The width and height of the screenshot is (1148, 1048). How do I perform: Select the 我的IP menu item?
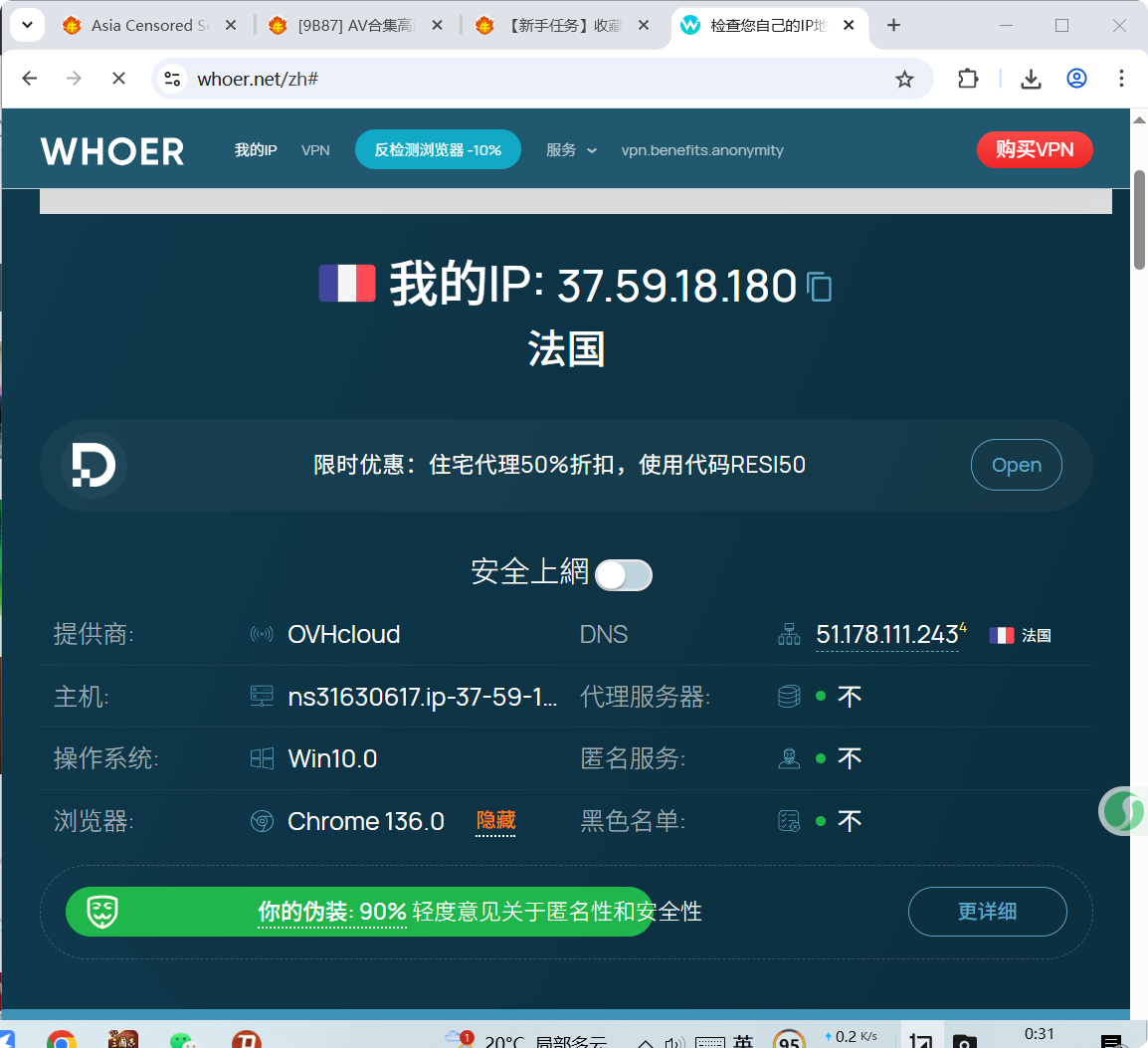pyautogui.click(x=256, y=150)
